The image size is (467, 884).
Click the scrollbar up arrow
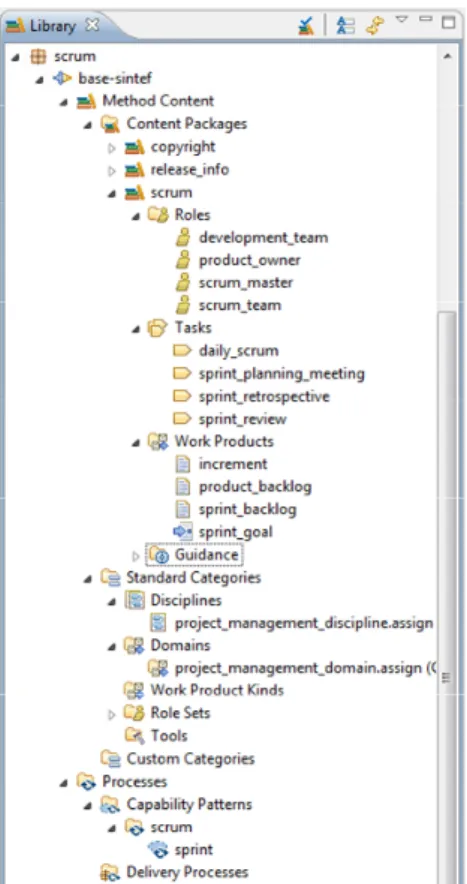click(447, 56)
